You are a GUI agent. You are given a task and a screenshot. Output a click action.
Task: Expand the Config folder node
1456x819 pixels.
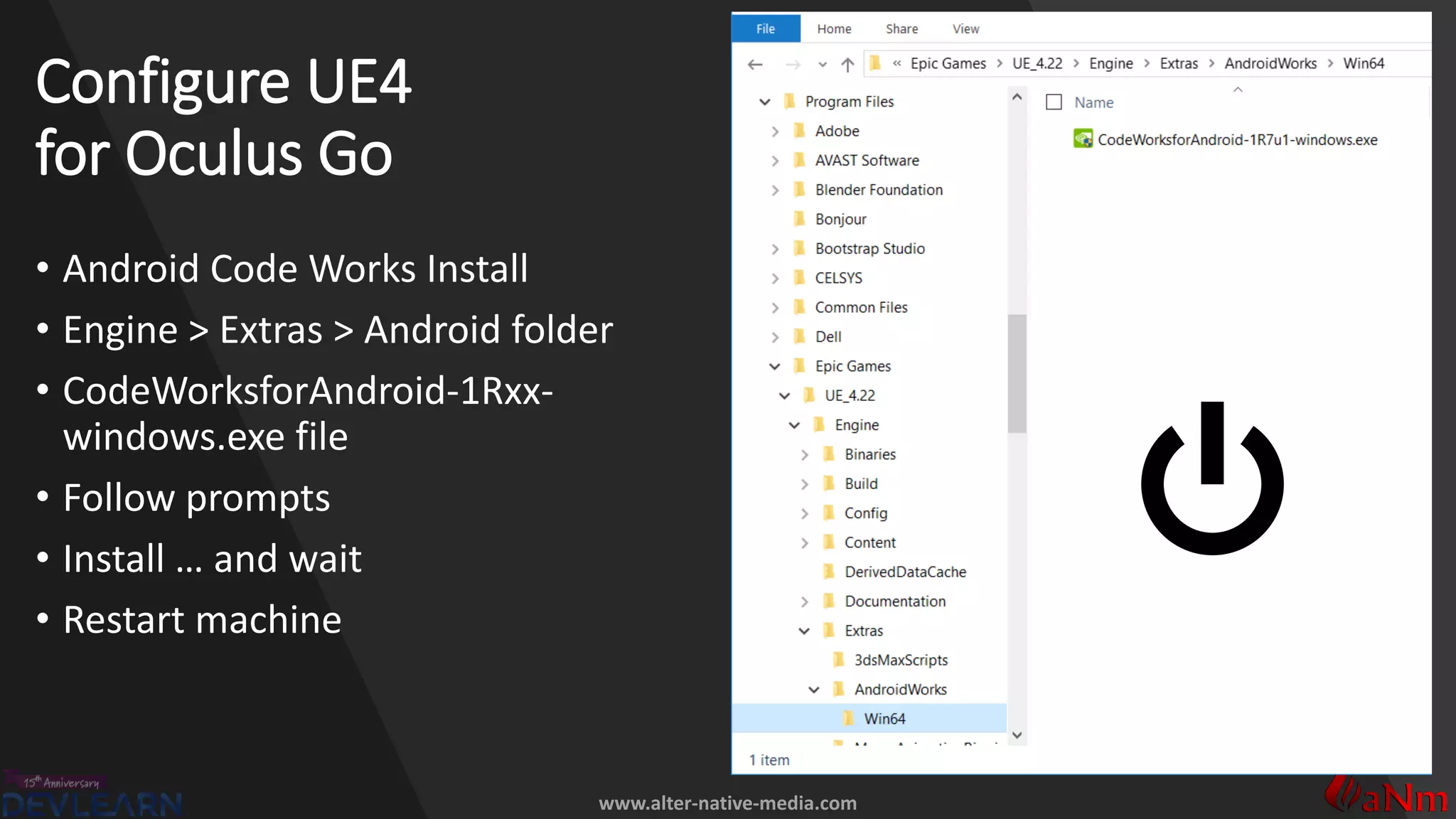pos(805,513)
